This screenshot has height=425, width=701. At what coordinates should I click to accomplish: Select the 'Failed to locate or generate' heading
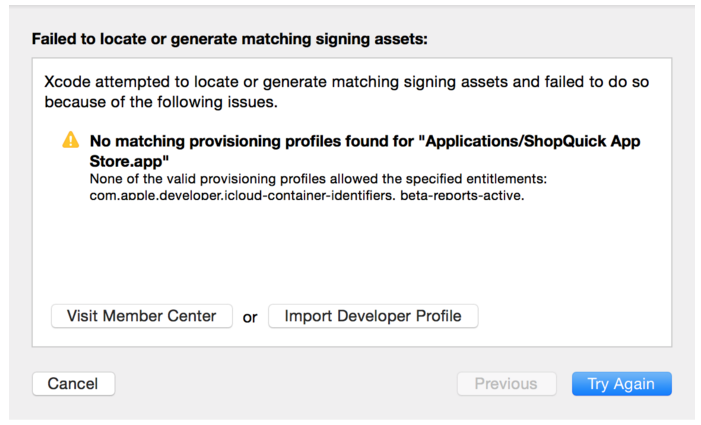coord(229,39)
